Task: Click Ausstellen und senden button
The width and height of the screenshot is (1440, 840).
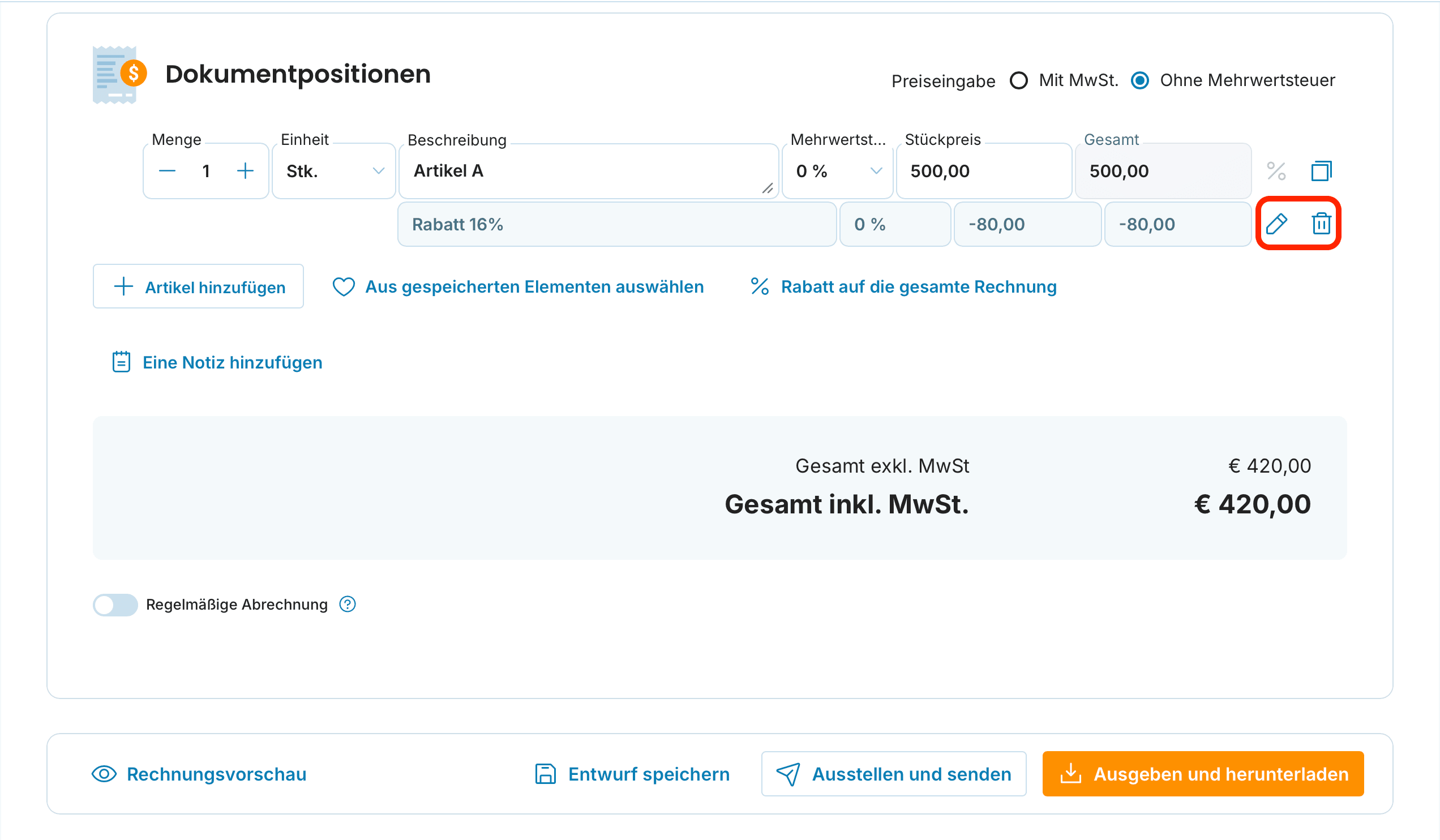Action: [x=894, y=774]
